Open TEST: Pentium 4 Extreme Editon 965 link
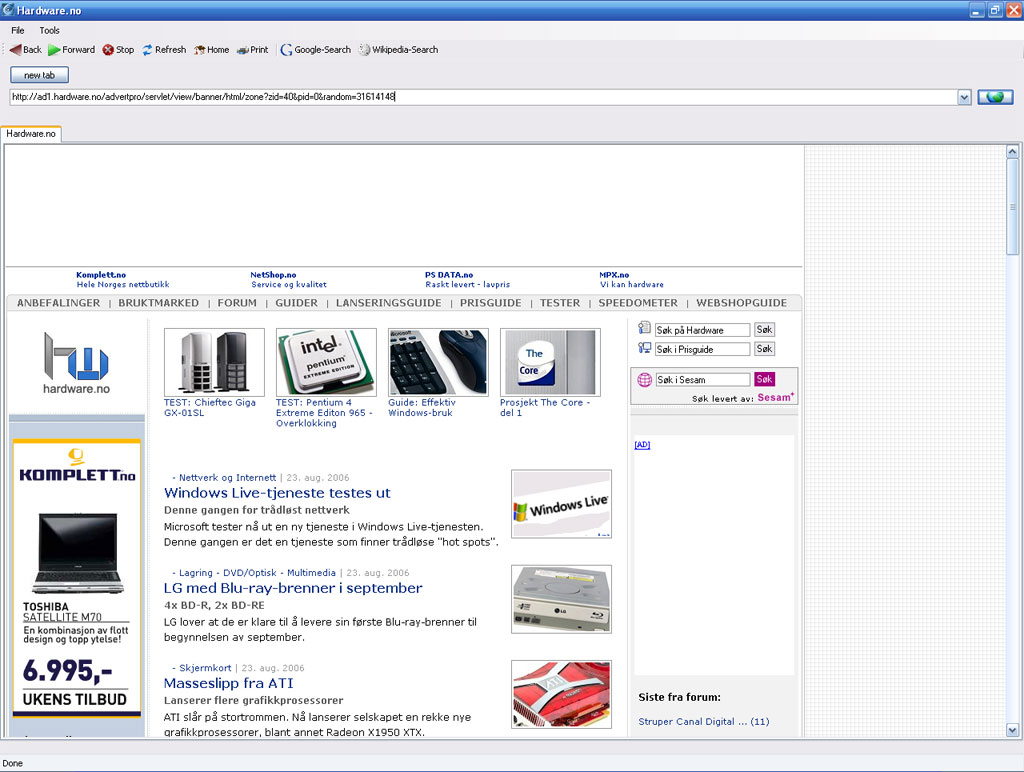This screenshot has width=1024, height=772. pyautogui.click(x=323, y=413)
